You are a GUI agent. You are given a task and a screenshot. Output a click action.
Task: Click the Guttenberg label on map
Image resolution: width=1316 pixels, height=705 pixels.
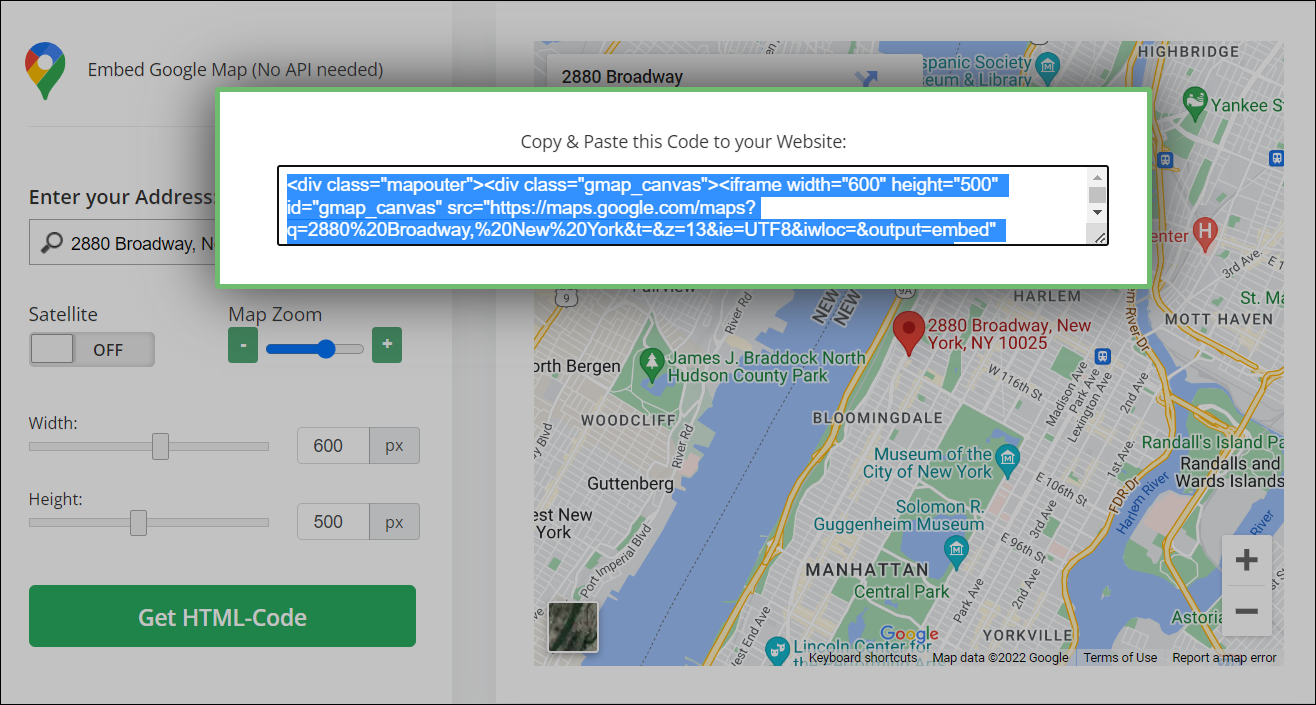(630, 483)
